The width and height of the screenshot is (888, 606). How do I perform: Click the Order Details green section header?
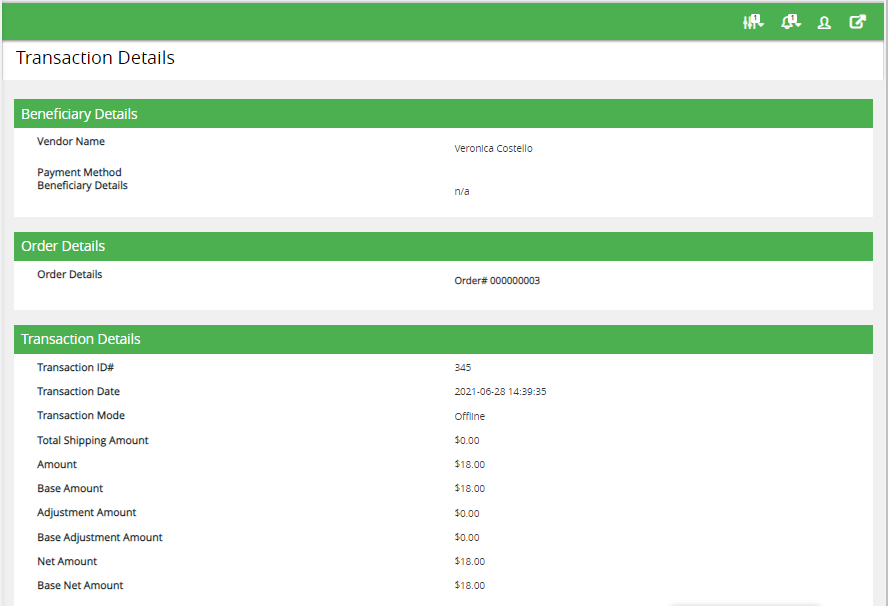click(x=63, y=246)
